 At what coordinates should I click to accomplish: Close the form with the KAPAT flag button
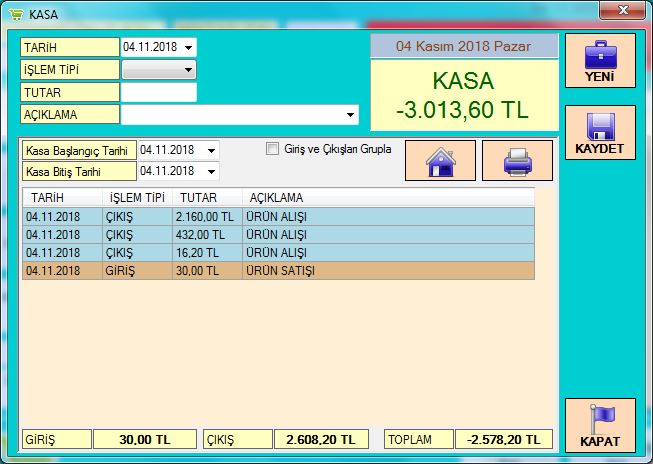[x=600, y=425]
